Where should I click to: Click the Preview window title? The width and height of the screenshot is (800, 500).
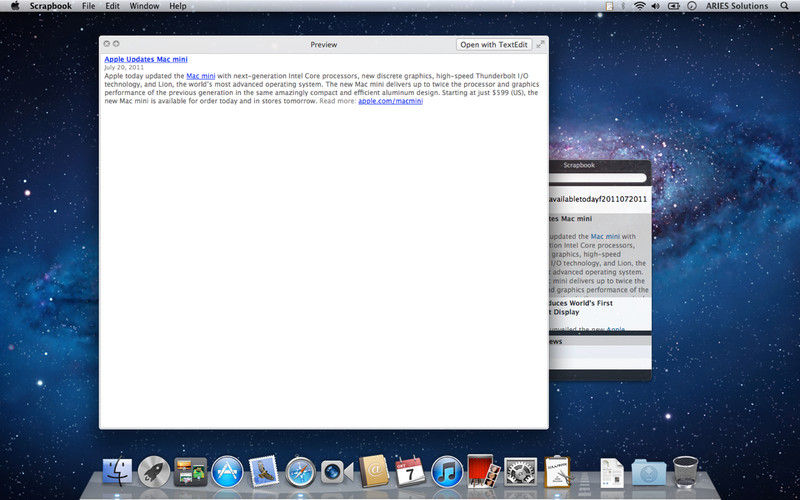(x=323, y=44)
